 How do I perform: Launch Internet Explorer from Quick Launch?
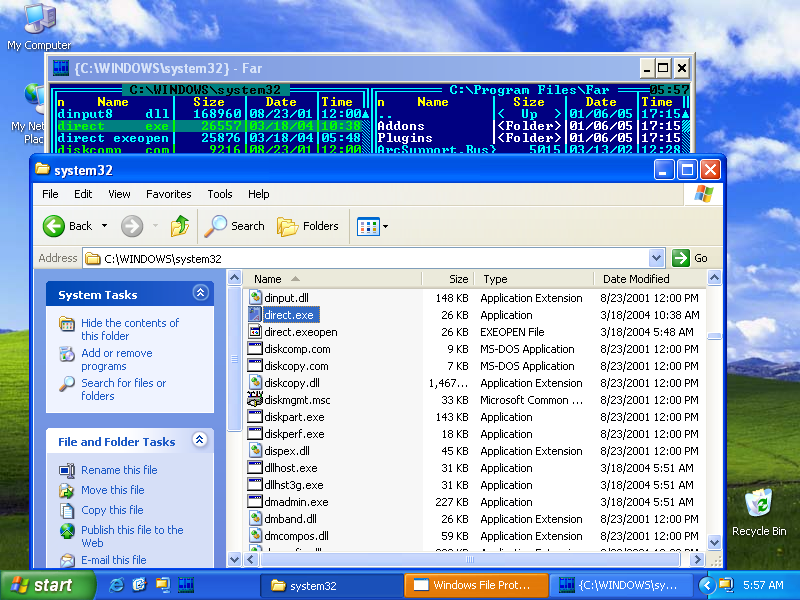point(116,585)
